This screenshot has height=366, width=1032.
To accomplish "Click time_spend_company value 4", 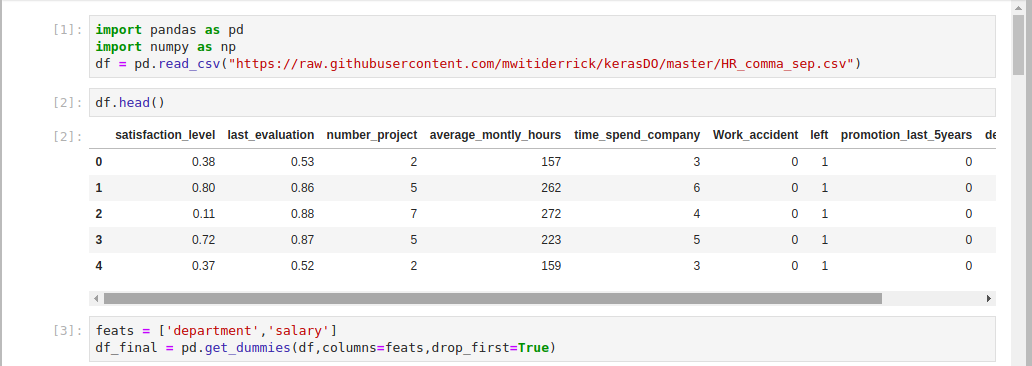I will pos(696,214).
